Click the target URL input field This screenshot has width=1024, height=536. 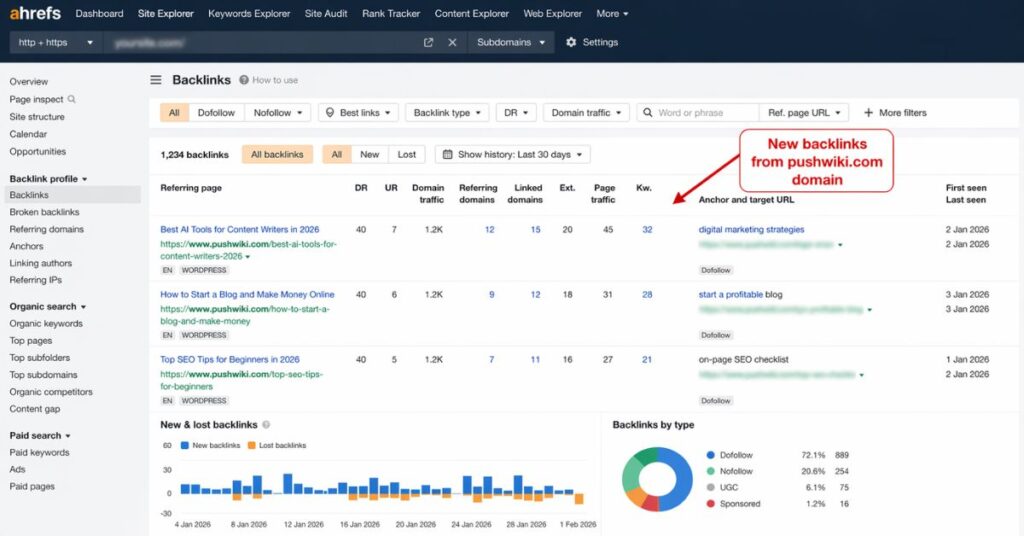[261, 42]
